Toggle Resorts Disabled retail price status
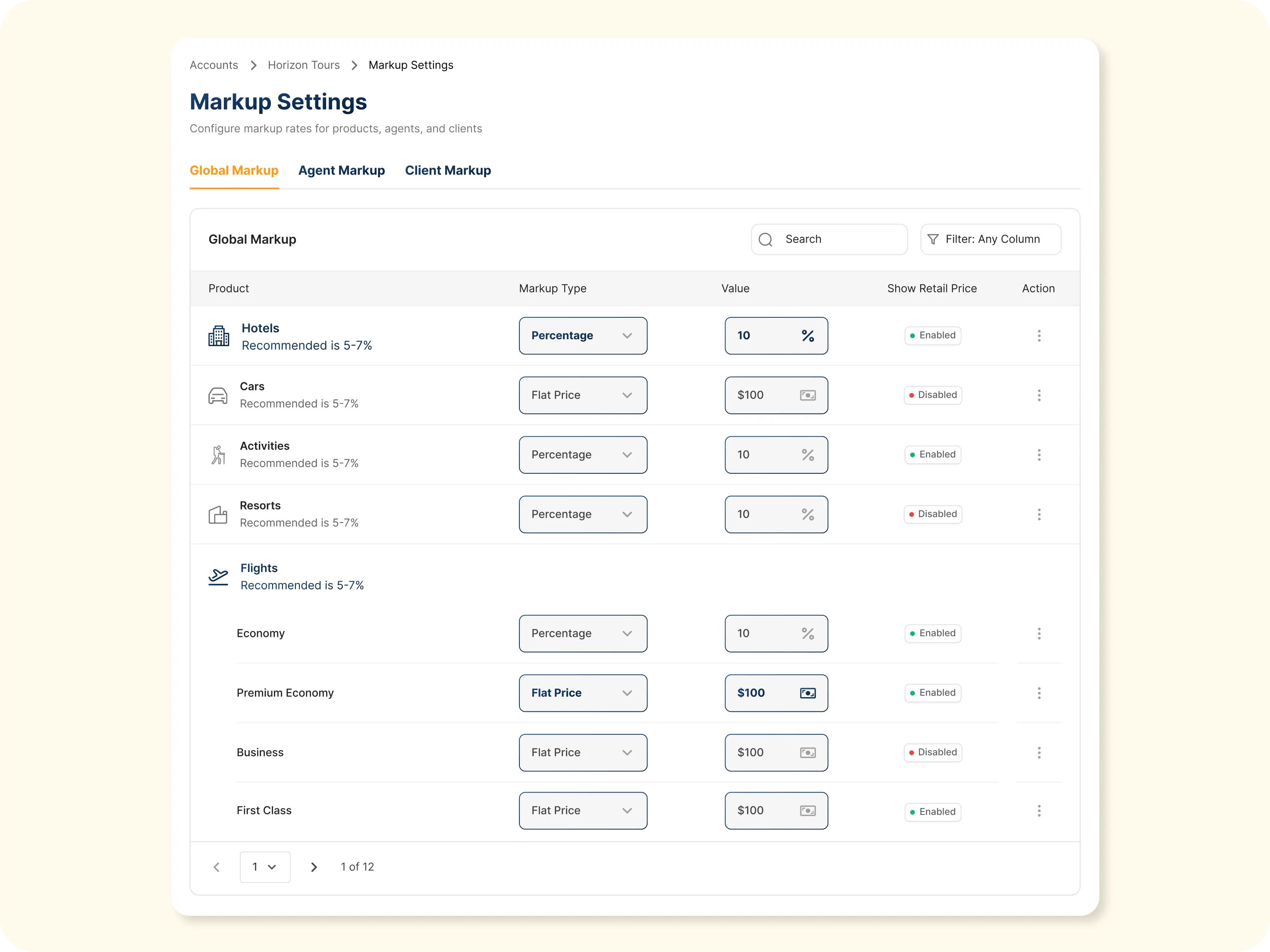This screenshot has width=1270, height=952. point(932,515)
